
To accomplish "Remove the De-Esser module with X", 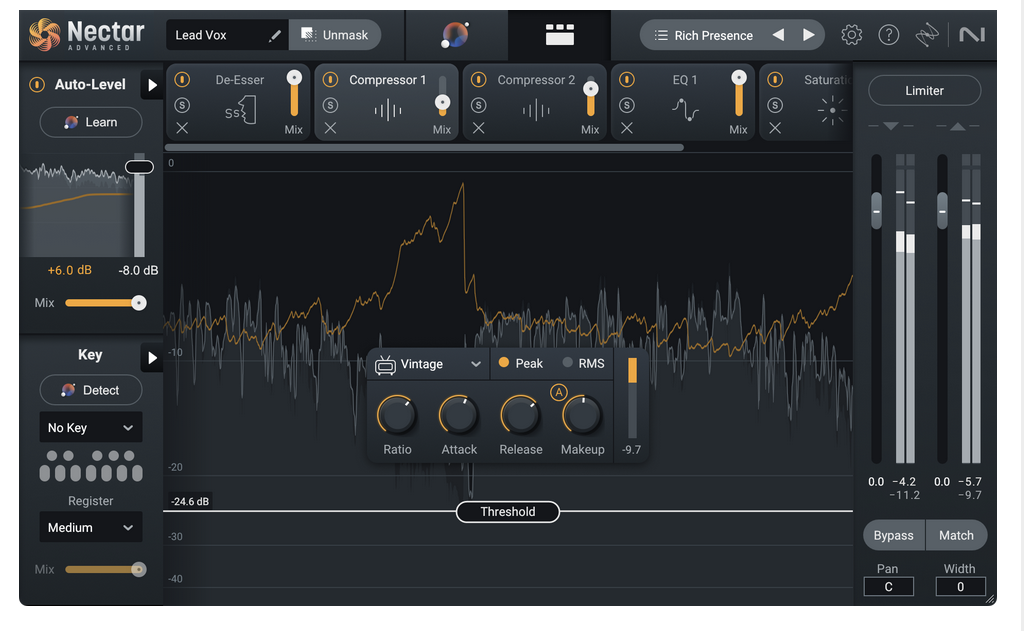I will pos(182,129).
